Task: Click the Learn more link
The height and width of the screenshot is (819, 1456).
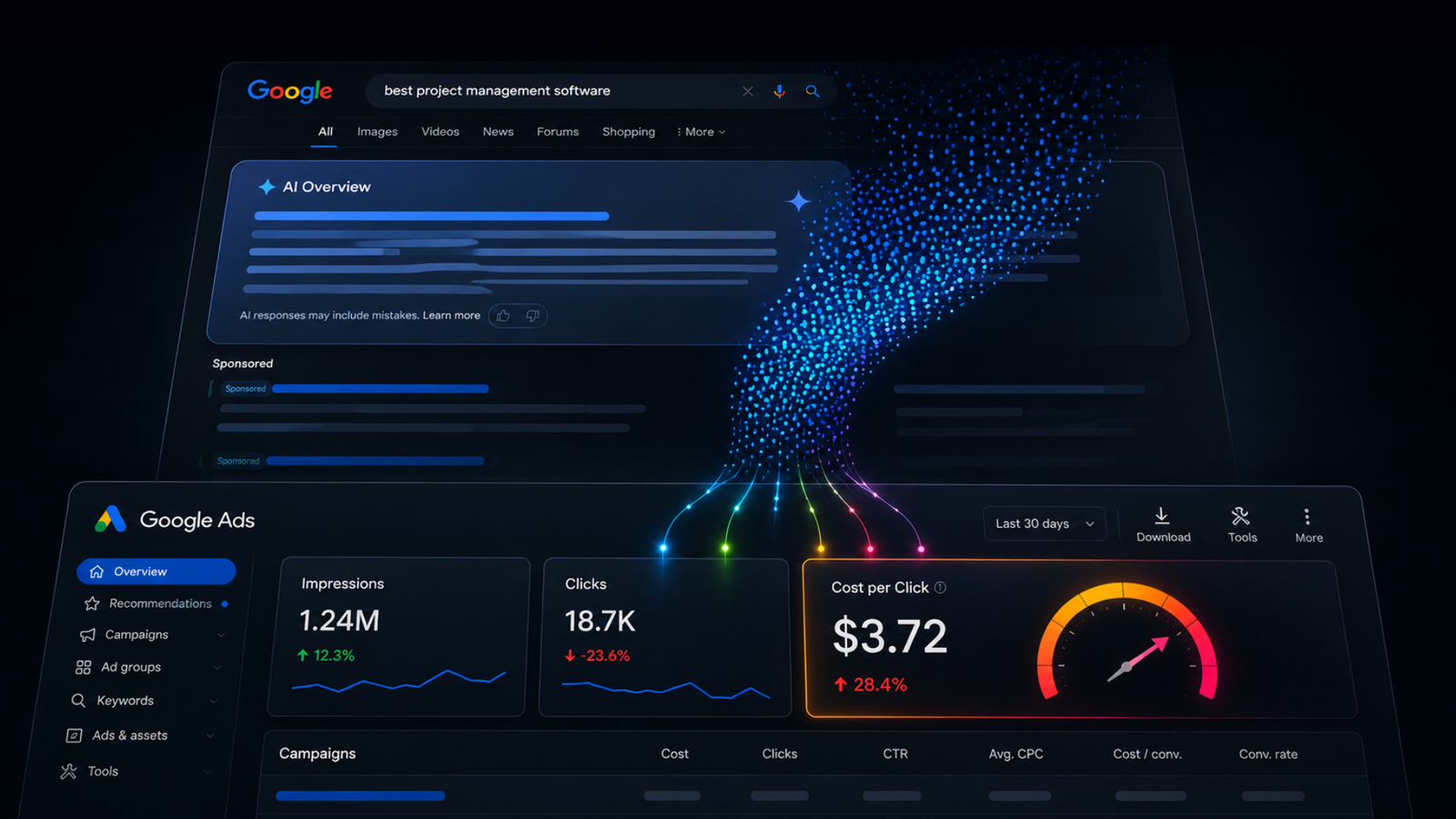Action: [451, 316]
